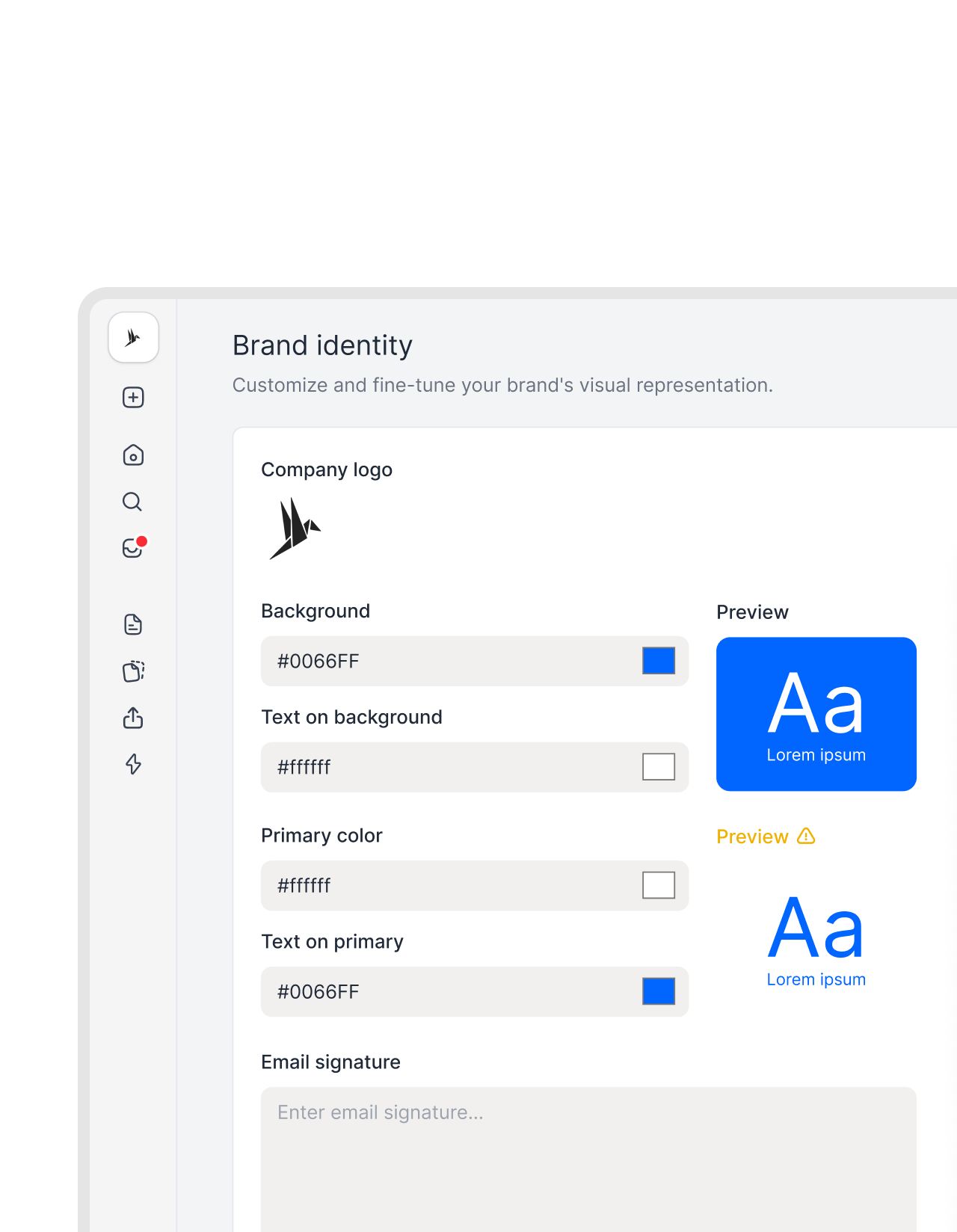Open the Background blue color swatch
The width and height of the screenshot is (957, 1232).
point(659,661)
